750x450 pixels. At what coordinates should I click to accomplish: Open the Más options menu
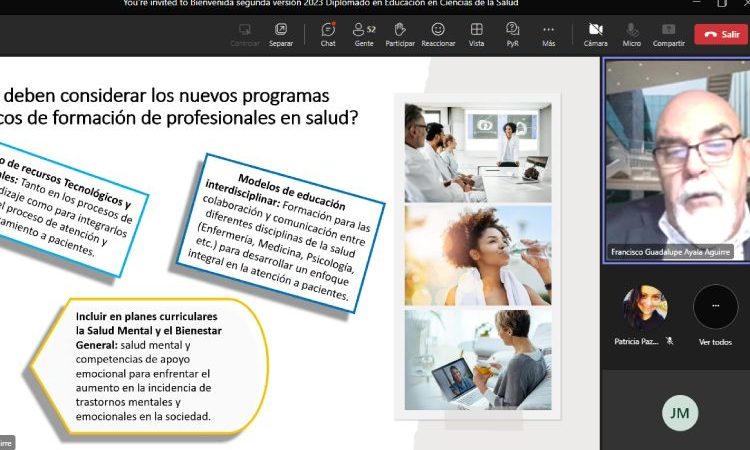tap(549, 34)
